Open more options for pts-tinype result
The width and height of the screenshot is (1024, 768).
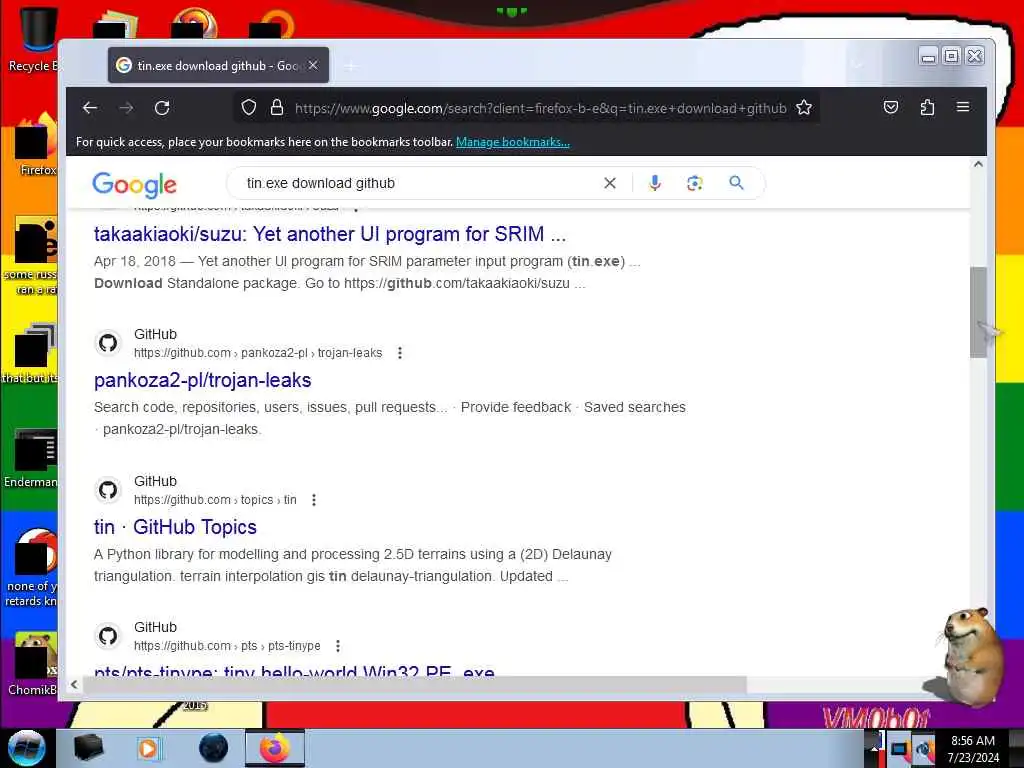click(338, 646)
